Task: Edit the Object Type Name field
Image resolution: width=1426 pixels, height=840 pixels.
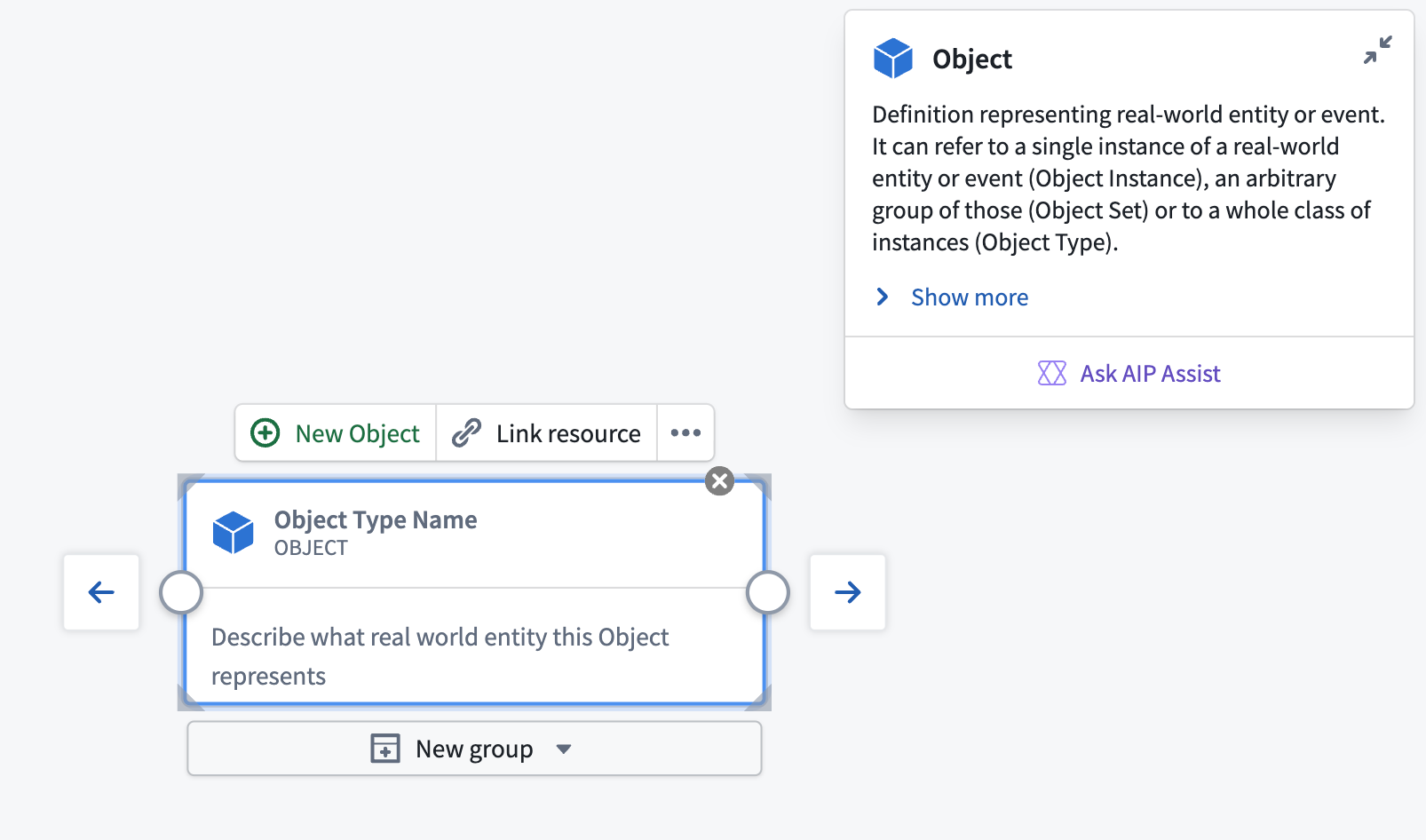Action: pyautogui.click(x=376, y=519)
